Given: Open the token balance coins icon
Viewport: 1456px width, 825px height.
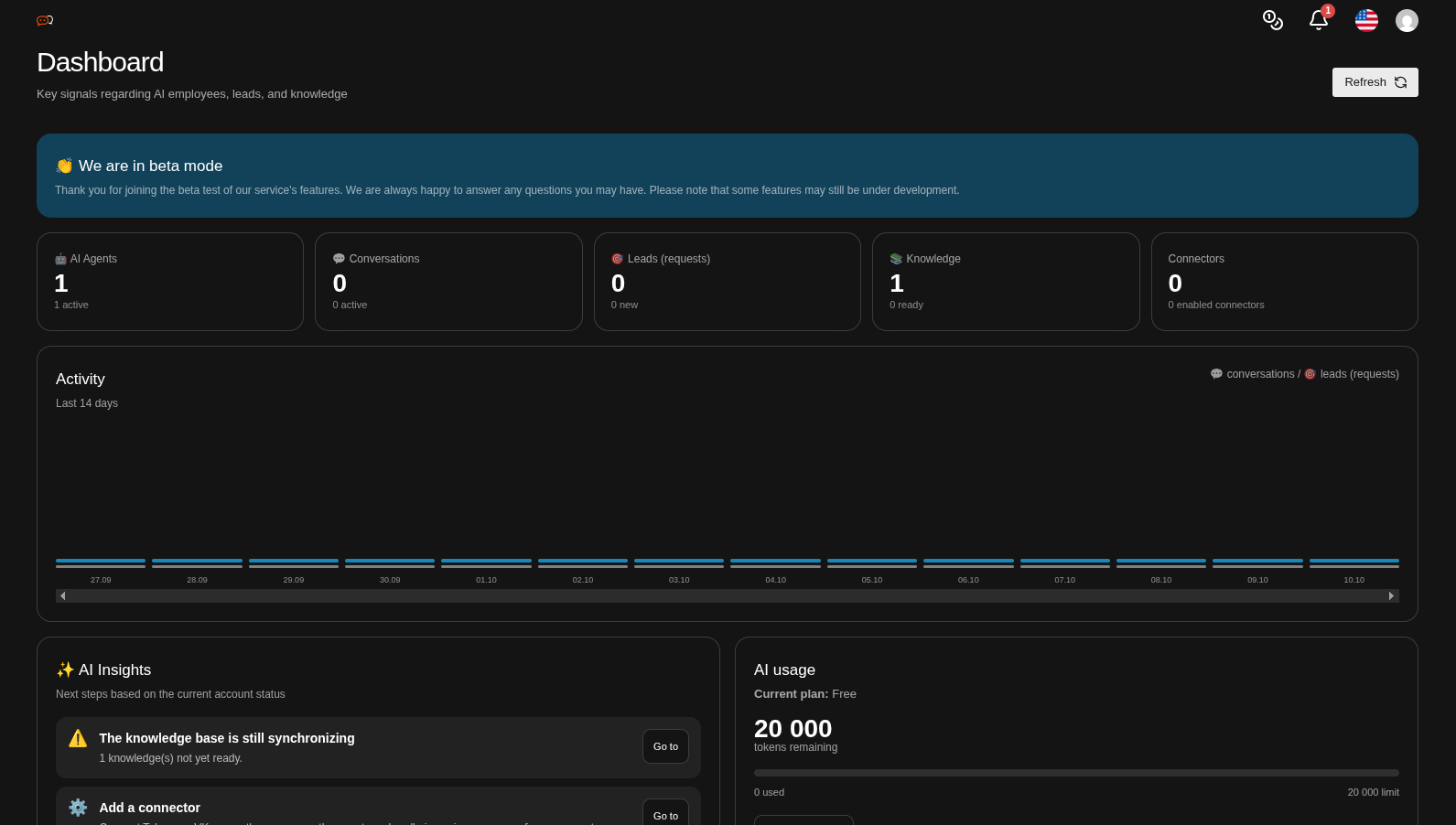Looking at the screenshot, I should click(x=1273, y=20).
